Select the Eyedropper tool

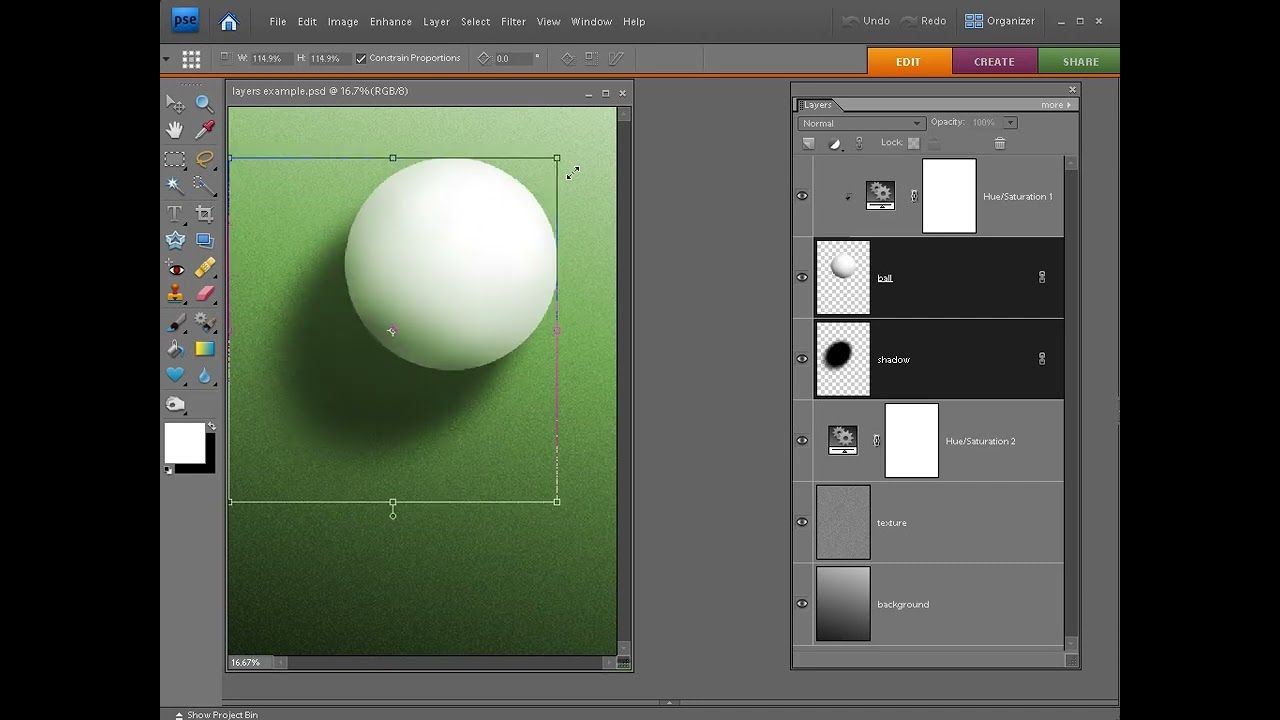(204, 130)
